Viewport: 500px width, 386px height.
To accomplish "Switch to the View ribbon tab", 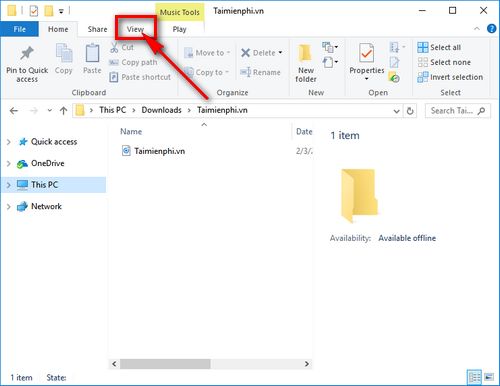I will (x=135, y=29).
